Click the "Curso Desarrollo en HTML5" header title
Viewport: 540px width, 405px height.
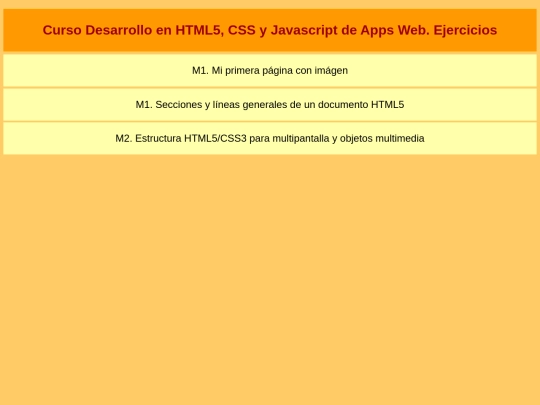pos(270,30)
